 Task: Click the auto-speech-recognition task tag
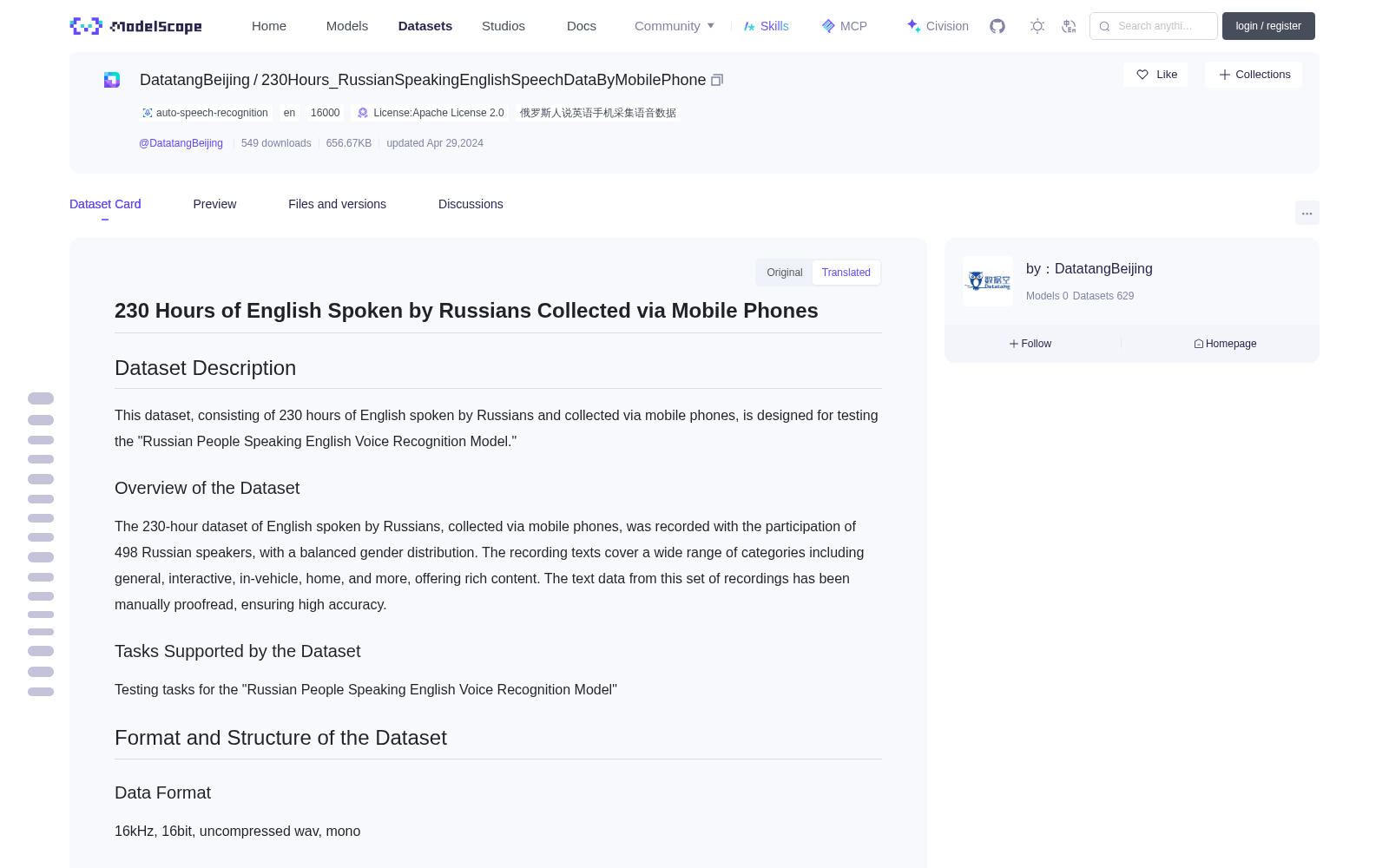[206, 113]
